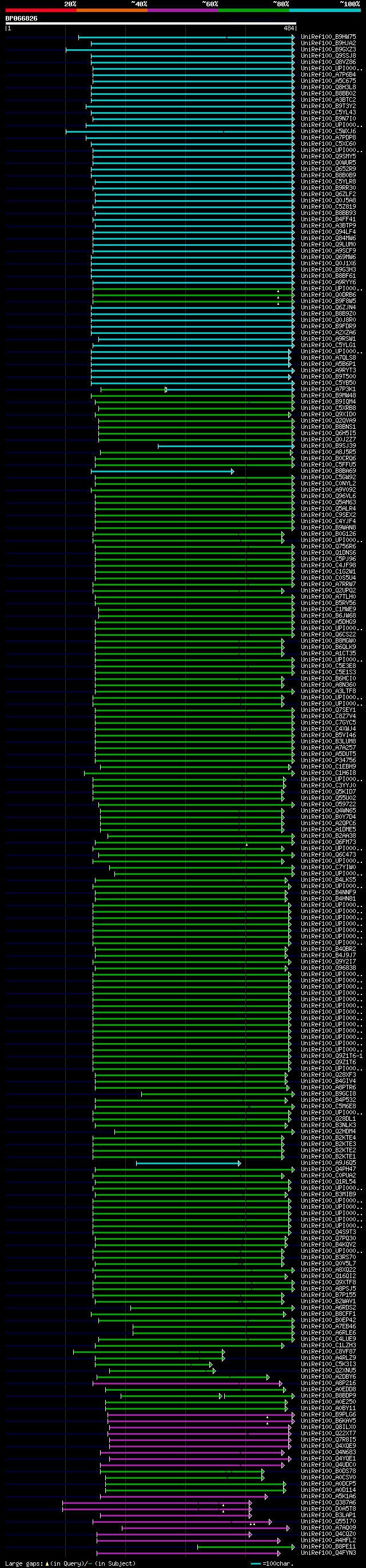Select hit UniRef100_B9HW75
This screenshot has width=366, height=1568.
[328, 37]
